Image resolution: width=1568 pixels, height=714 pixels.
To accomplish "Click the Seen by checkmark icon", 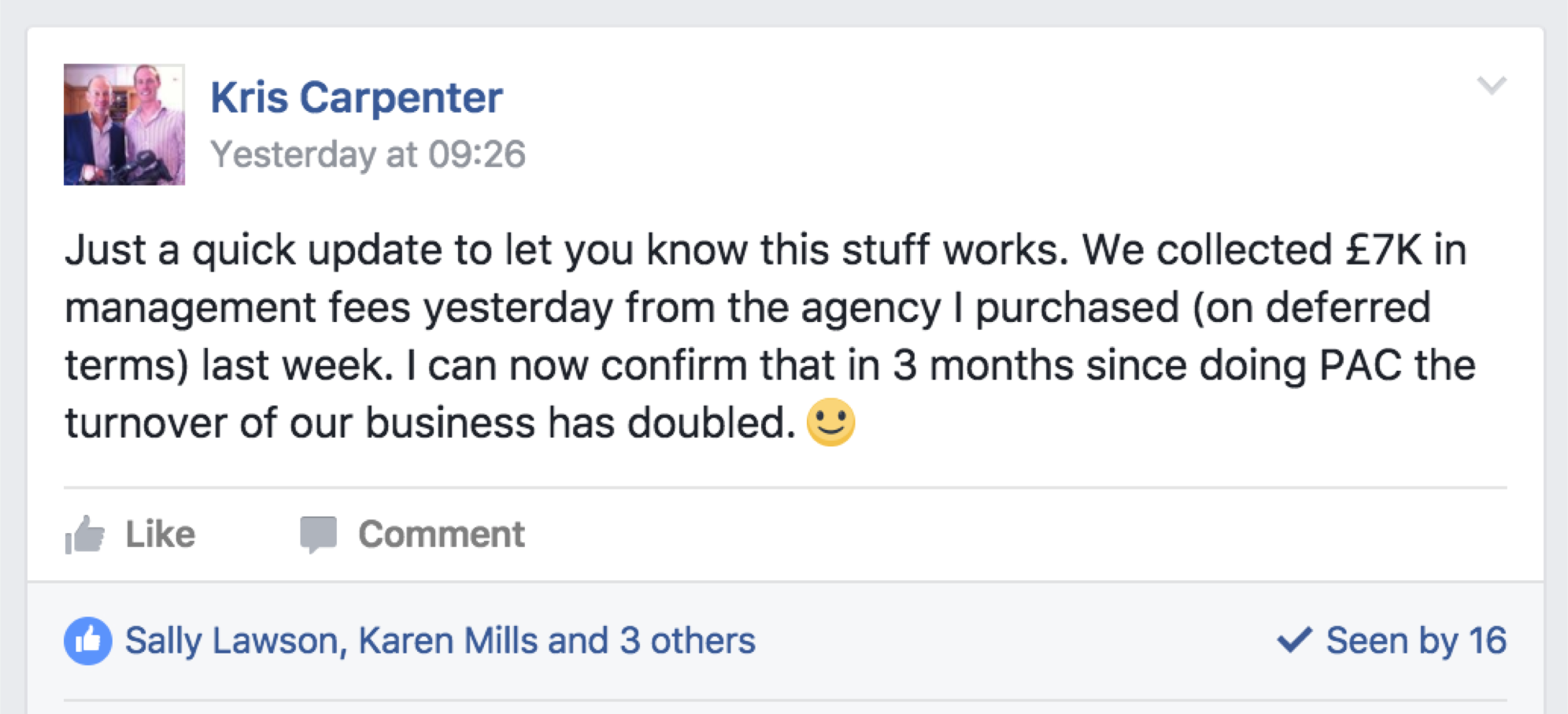I will tap(1294, 640).
